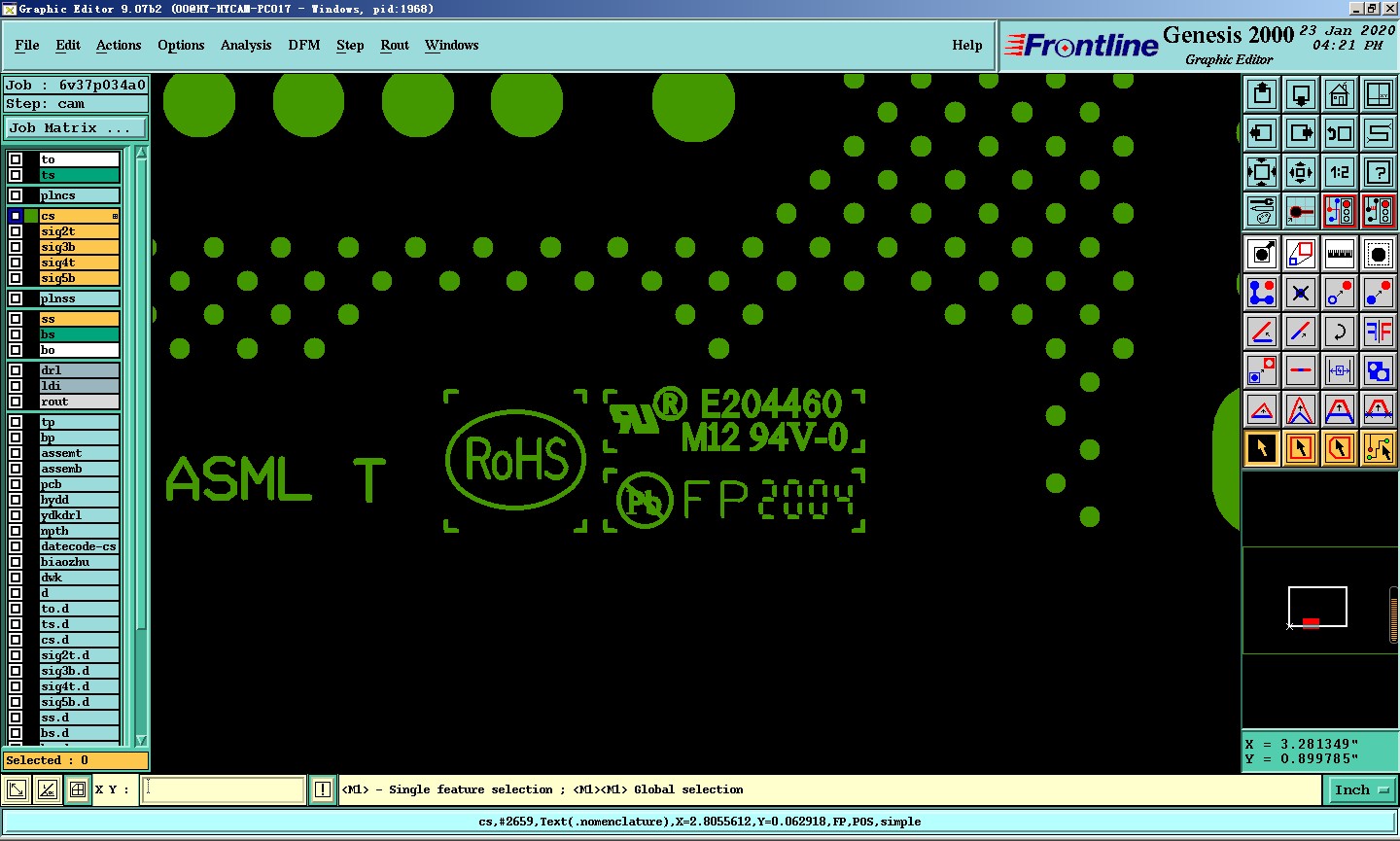The height and width of the screenshot is (841, 1400).
Task: Click the 1:2 zoom scale icon
Action: (1340, 172)
